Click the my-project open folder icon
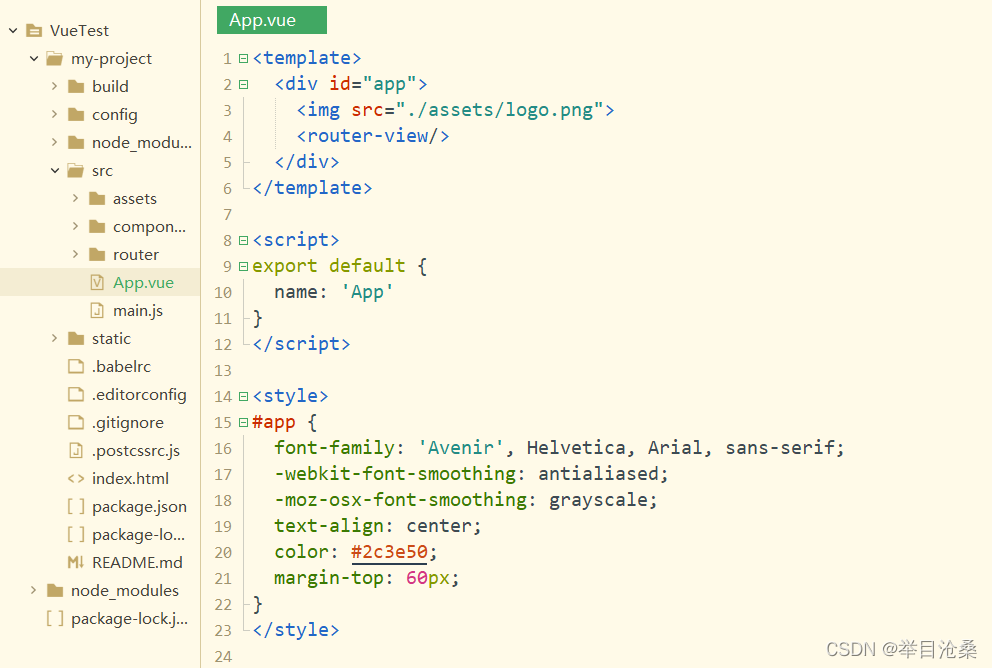This screenshot has height=668, width=992. (x=55, y=59)
